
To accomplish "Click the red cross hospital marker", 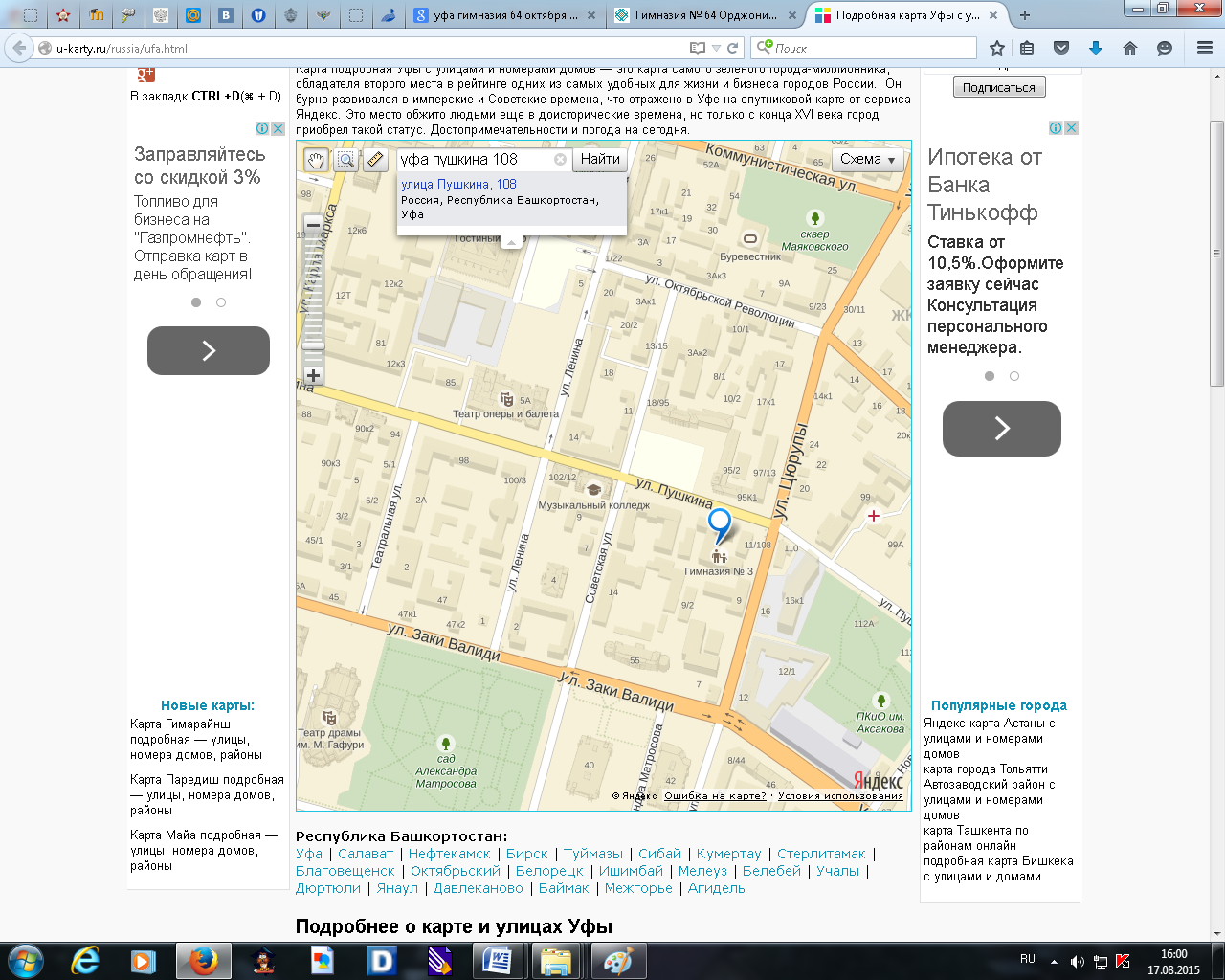I will 873,516.
